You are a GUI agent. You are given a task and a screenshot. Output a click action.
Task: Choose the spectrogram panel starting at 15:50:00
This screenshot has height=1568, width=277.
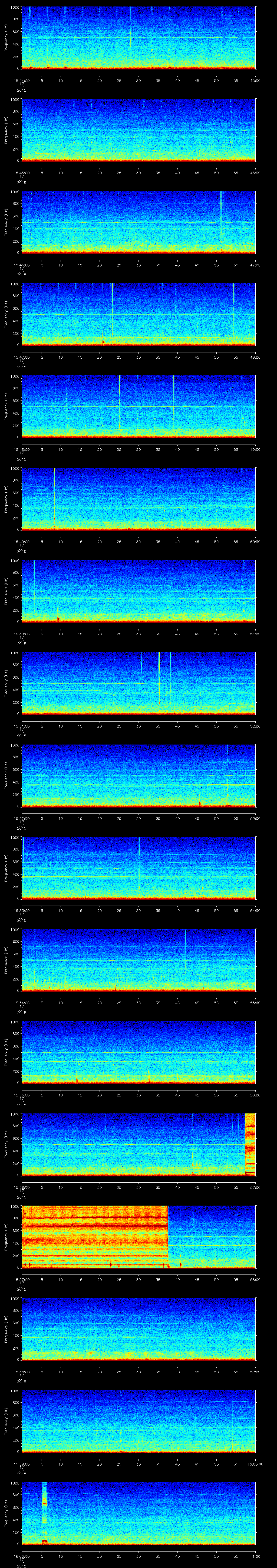[x=139, y=591]
